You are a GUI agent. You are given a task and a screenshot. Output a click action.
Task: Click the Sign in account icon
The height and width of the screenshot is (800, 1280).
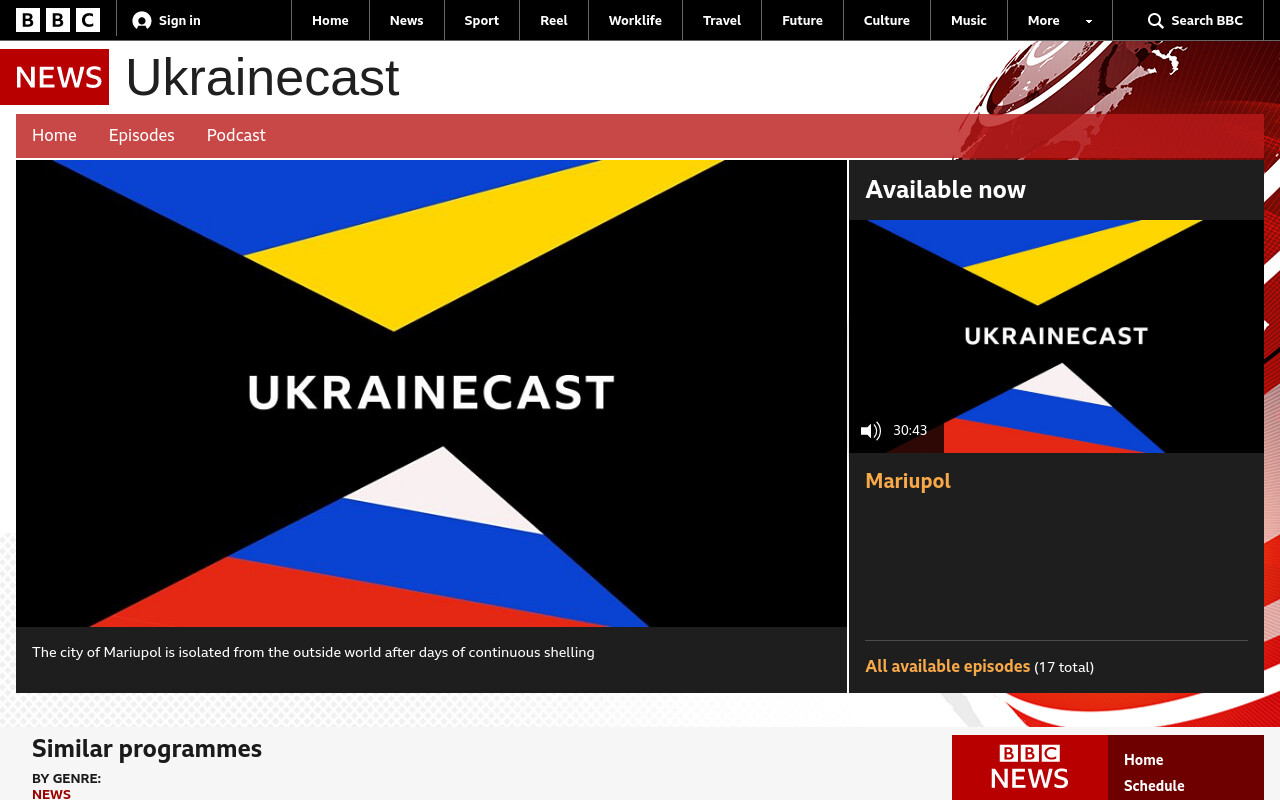tap(142, 21)
